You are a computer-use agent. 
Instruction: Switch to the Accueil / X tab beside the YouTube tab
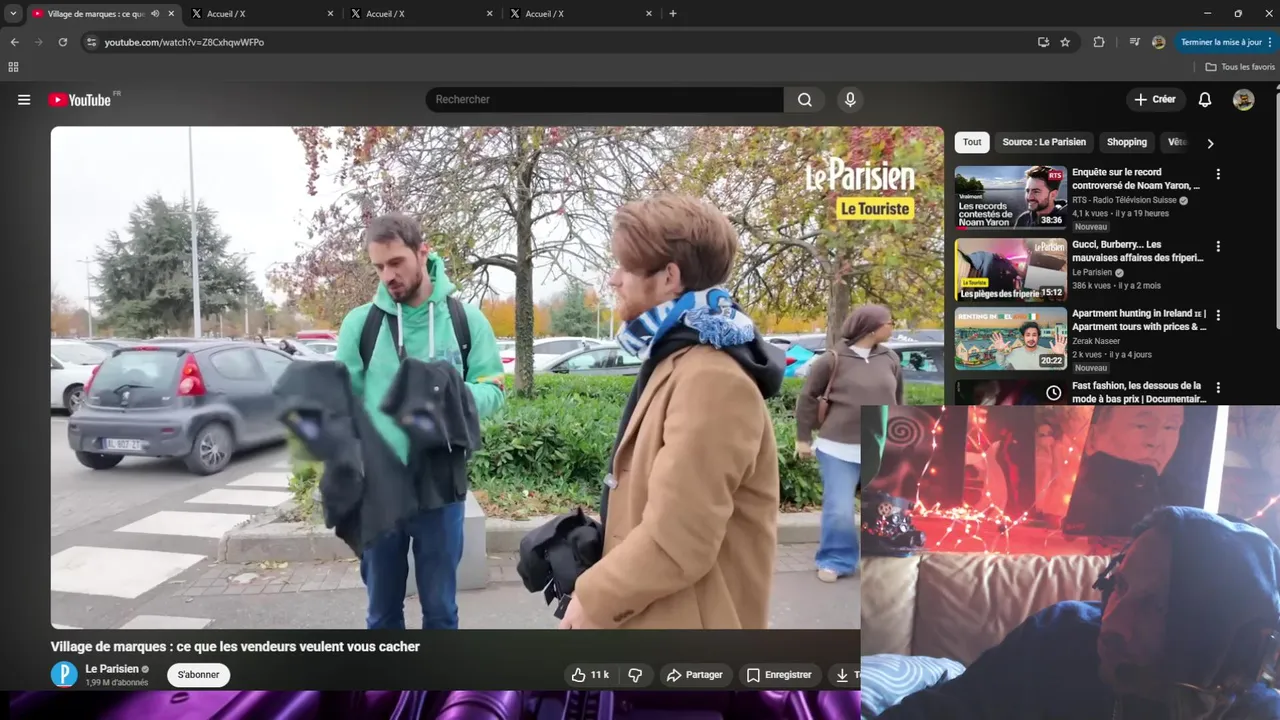click(260, 14)
